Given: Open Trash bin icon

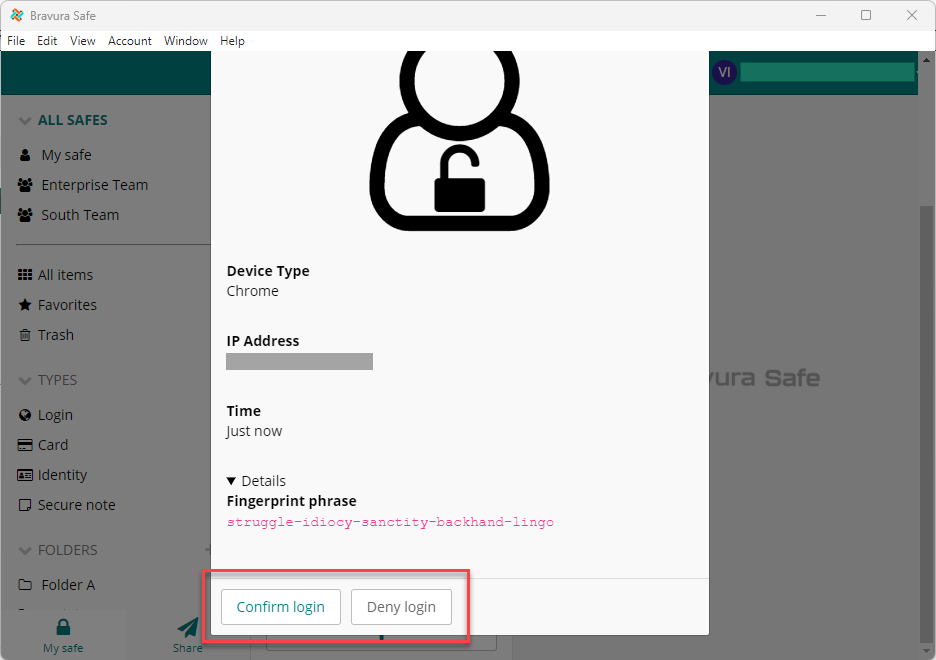Looking at the screenshot, I should [26, 335].
